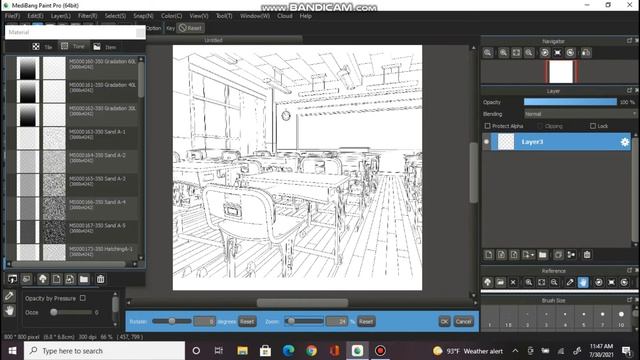640x360 pixels.
Task: Add new layer in Layer panel
Action: pos(489,255)
